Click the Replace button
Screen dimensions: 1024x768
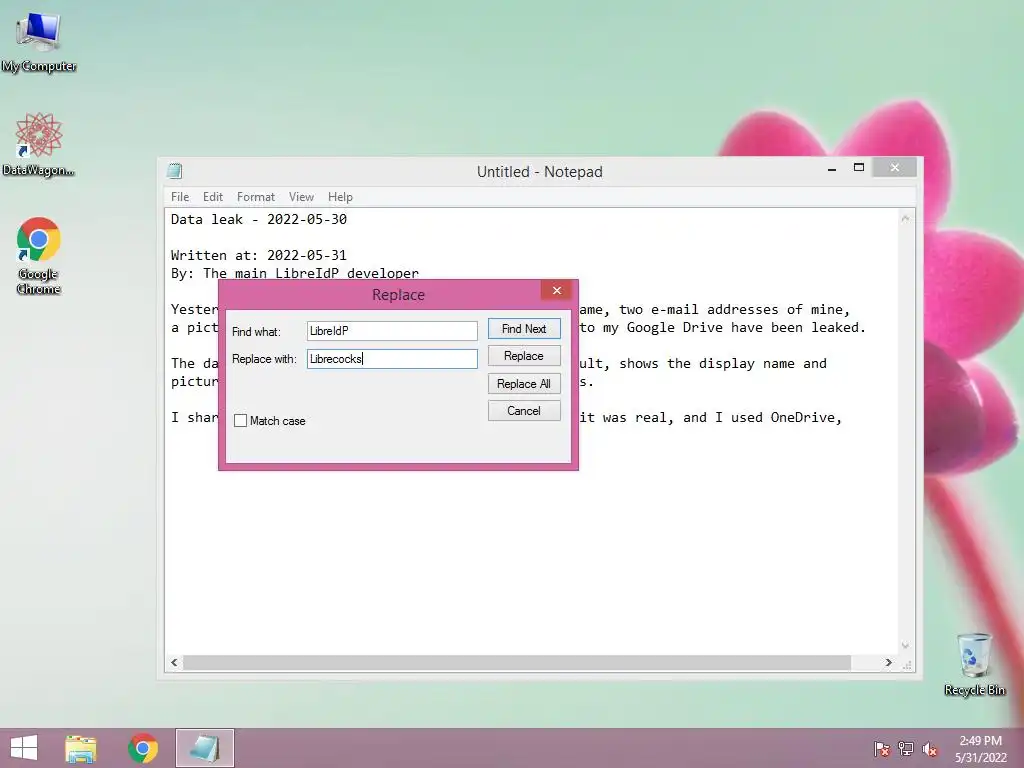524,356
